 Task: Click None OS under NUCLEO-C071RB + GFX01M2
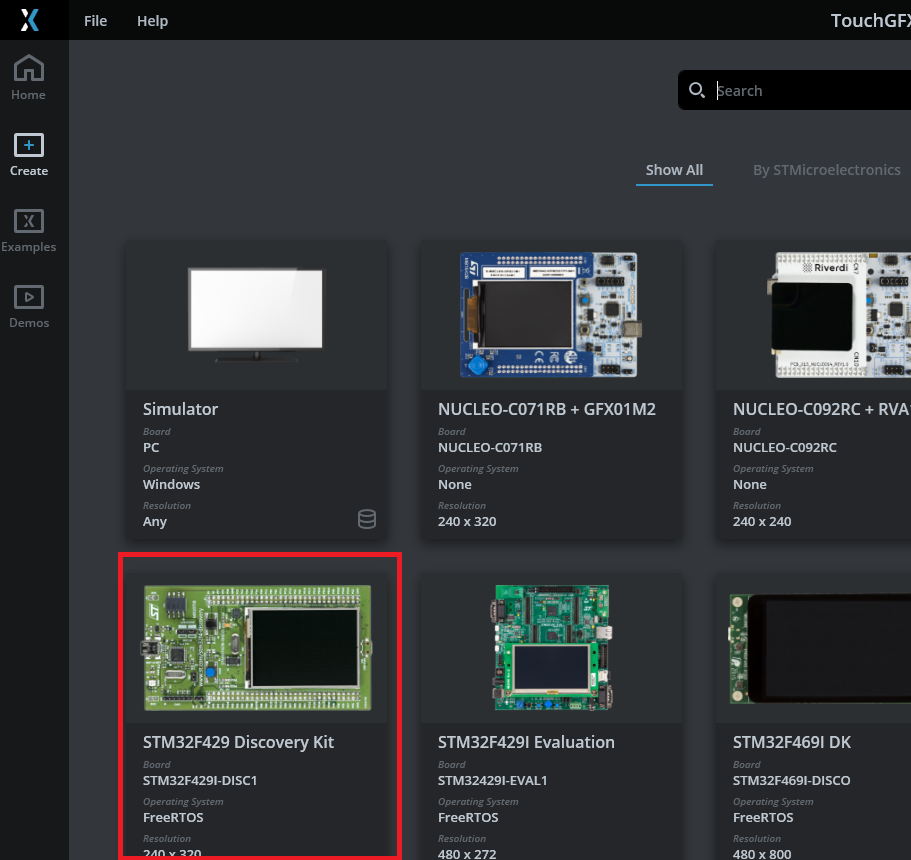click(455, 485)
